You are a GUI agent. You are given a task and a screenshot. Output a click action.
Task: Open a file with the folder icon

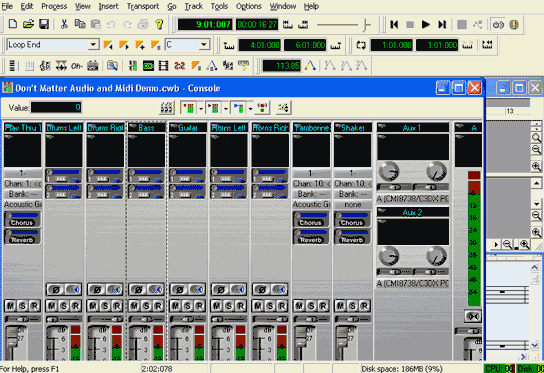(28, 24)
